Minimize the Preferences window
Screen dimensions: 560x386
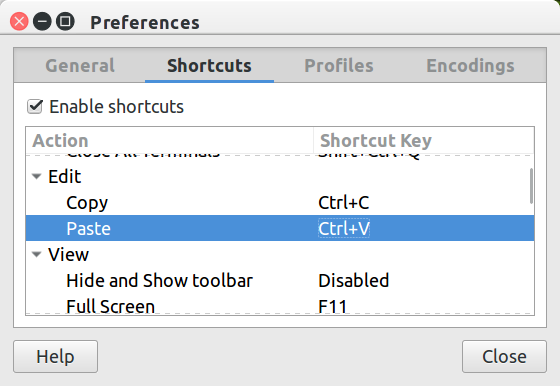click(x=42, y=21)
